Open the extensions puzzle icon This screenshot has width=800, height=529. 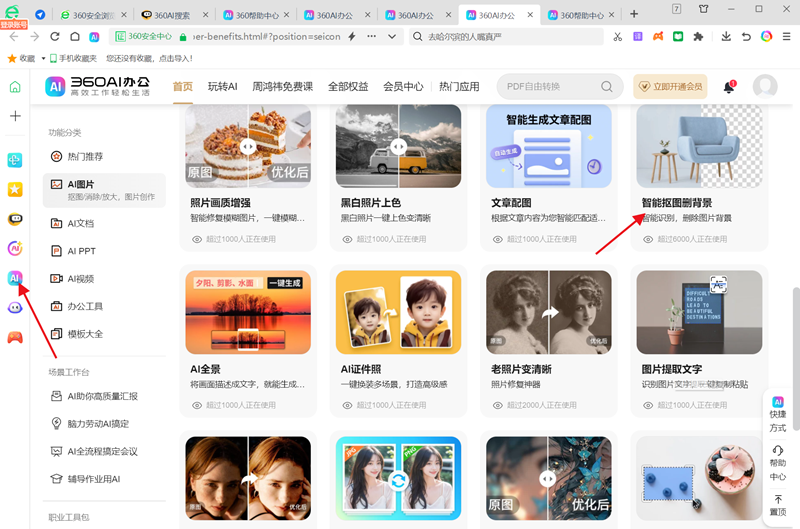click(698, 36)
